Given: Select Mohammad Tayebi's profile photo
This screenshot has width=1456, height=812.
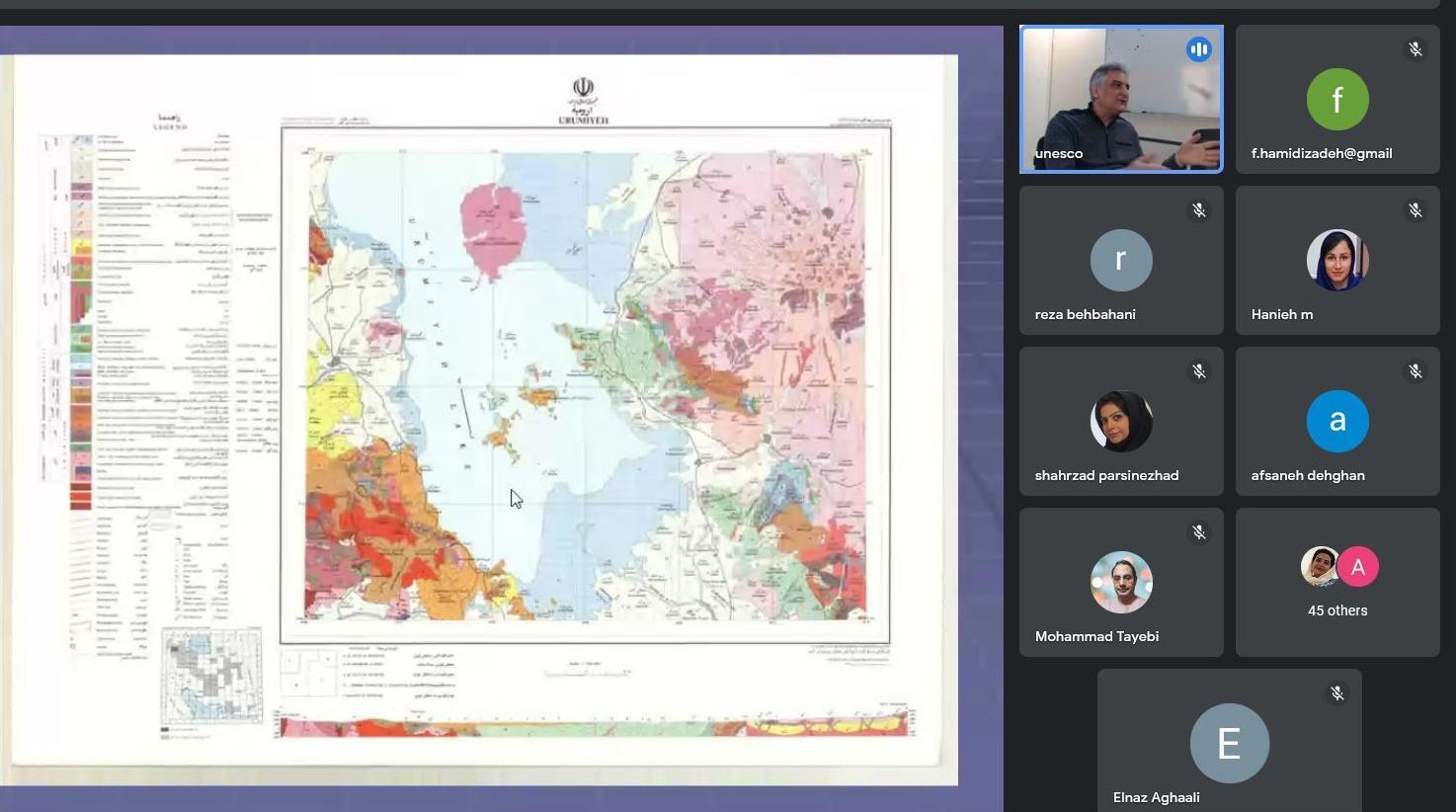Looking at the screenshot, I should [x=1120, y=582].
